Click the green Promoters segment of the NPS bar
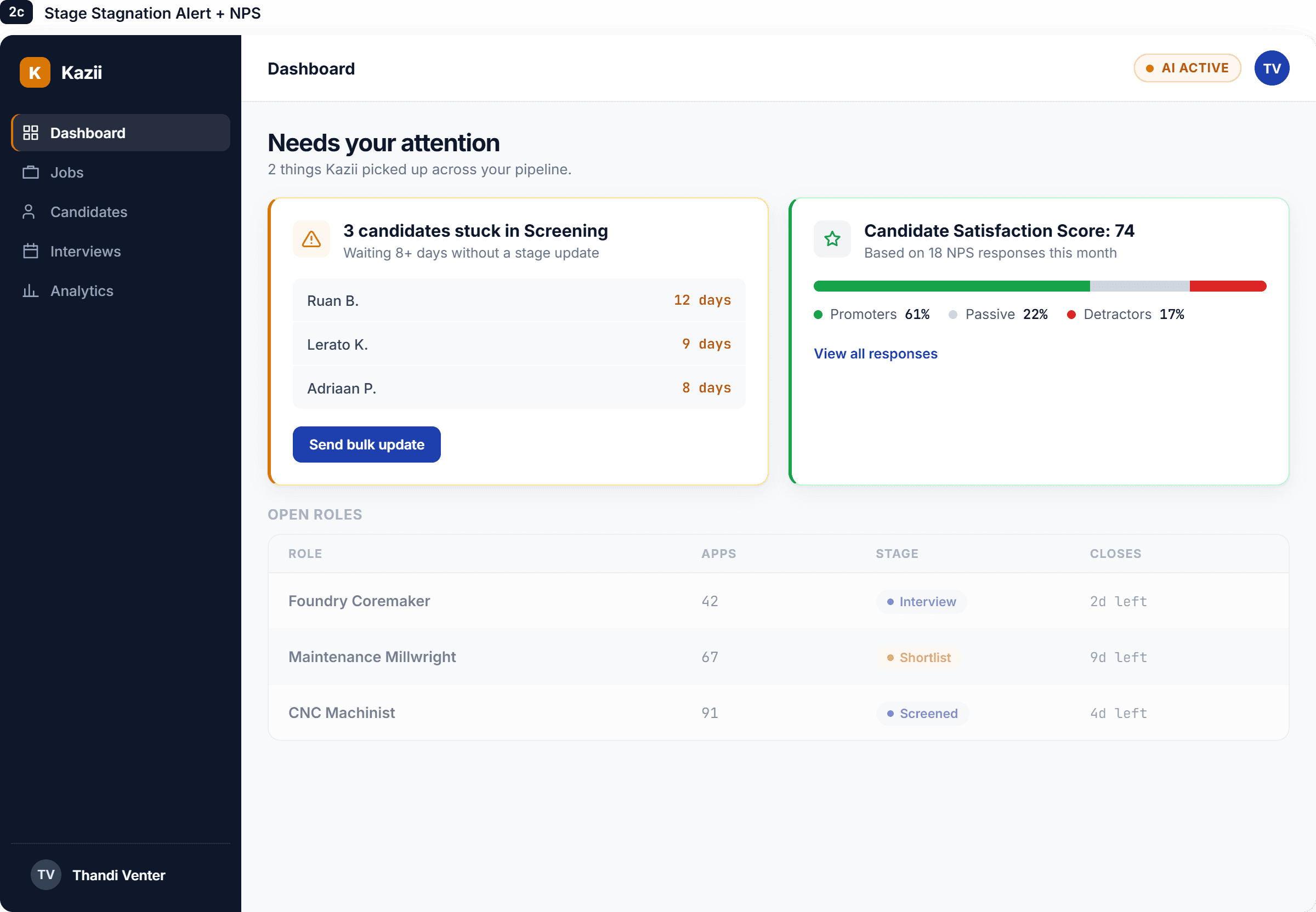 tap(951, 286)
